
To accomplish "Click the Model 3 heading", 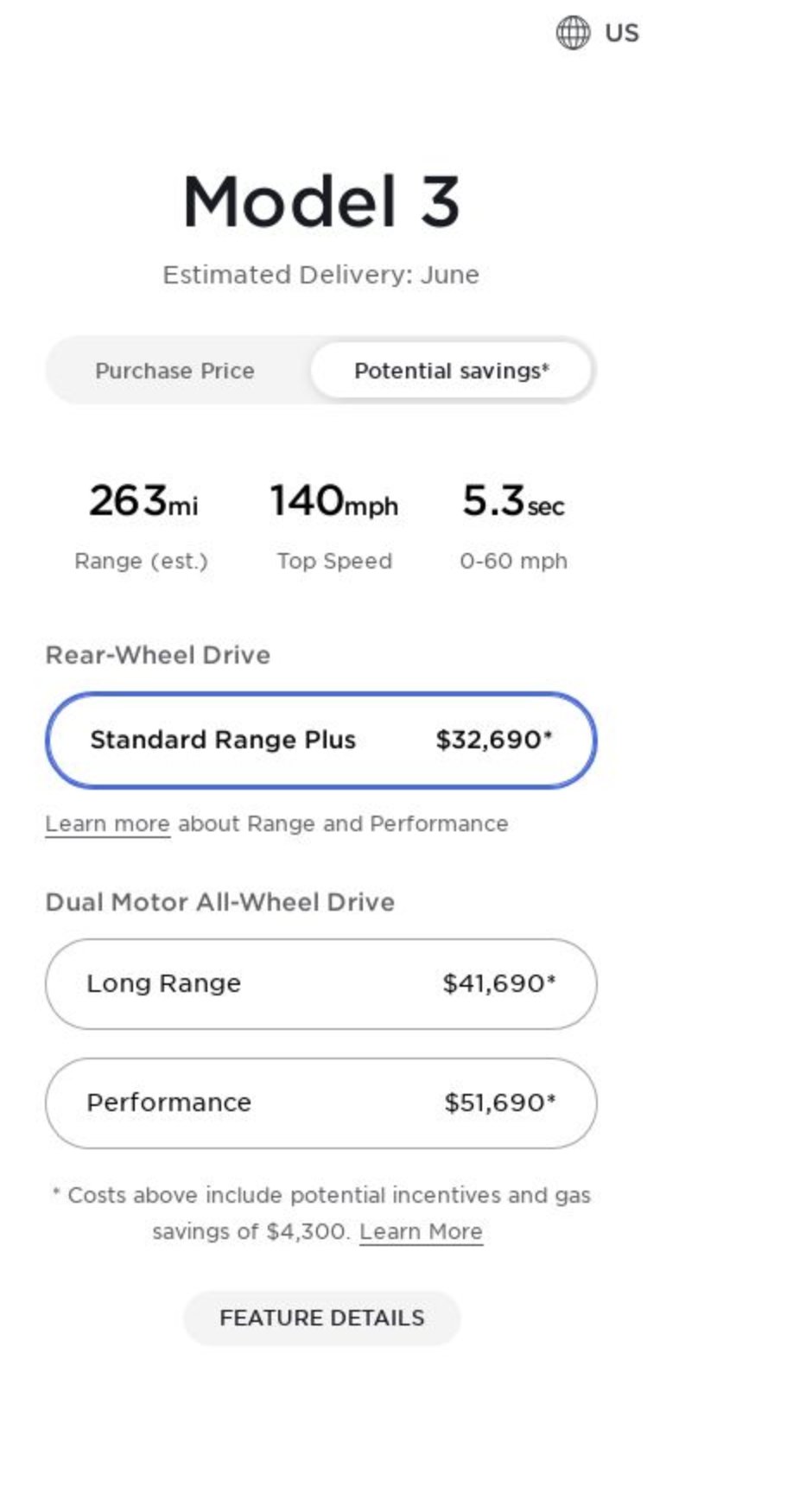I will [321, 201].
